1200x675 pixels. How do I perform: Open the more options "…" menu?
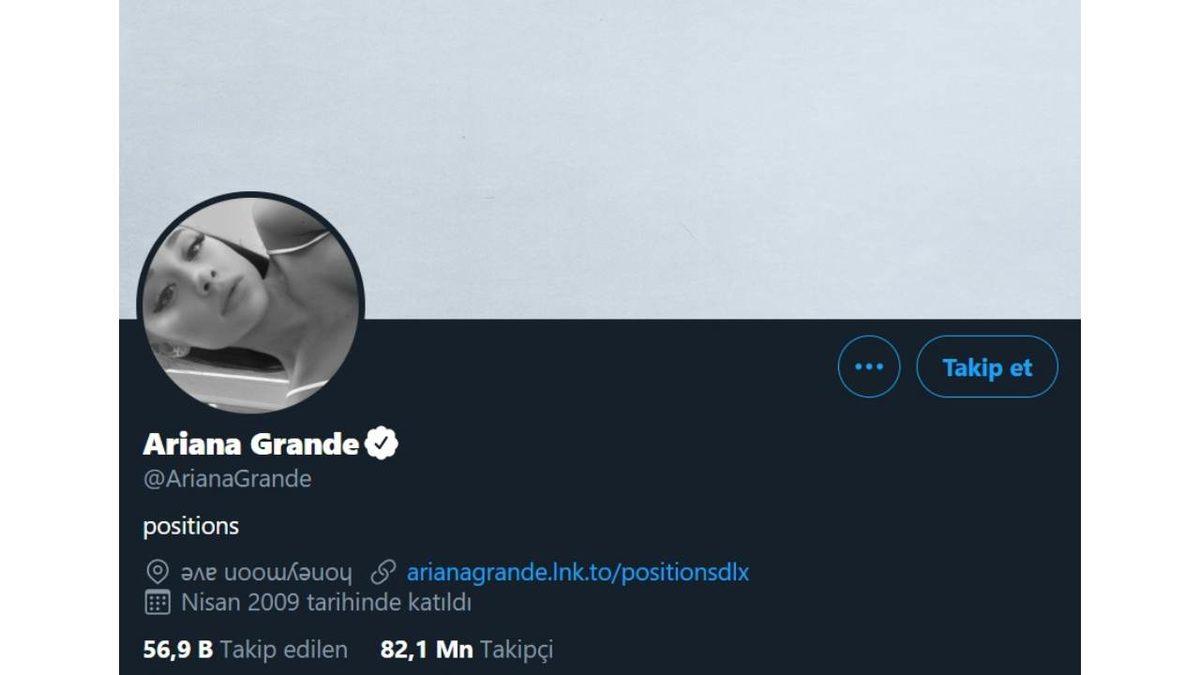pos(868,367)
